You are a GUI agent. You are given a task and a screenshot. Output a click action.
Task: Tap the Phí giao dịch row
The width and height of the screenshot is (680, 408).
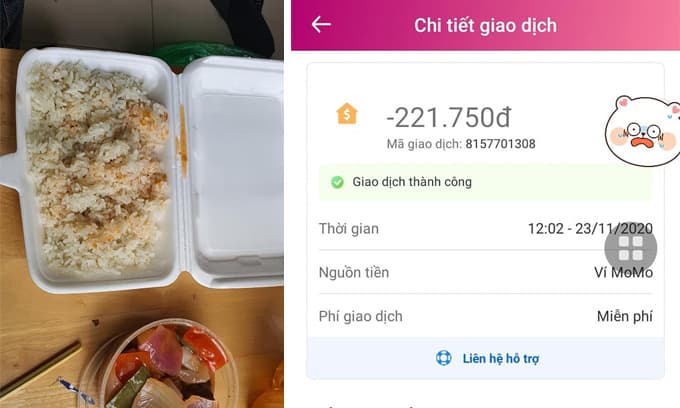tap(485, 316)
